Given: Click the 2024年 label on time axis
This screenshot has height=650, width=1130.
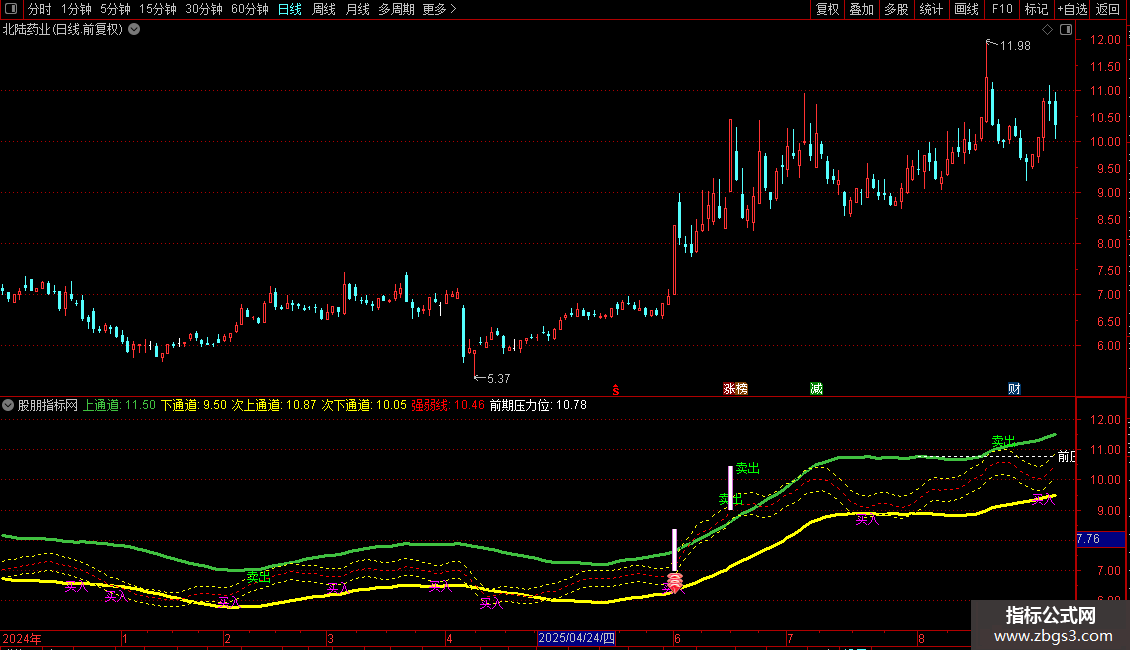Looking at the screenshot, I should point(22,638).
